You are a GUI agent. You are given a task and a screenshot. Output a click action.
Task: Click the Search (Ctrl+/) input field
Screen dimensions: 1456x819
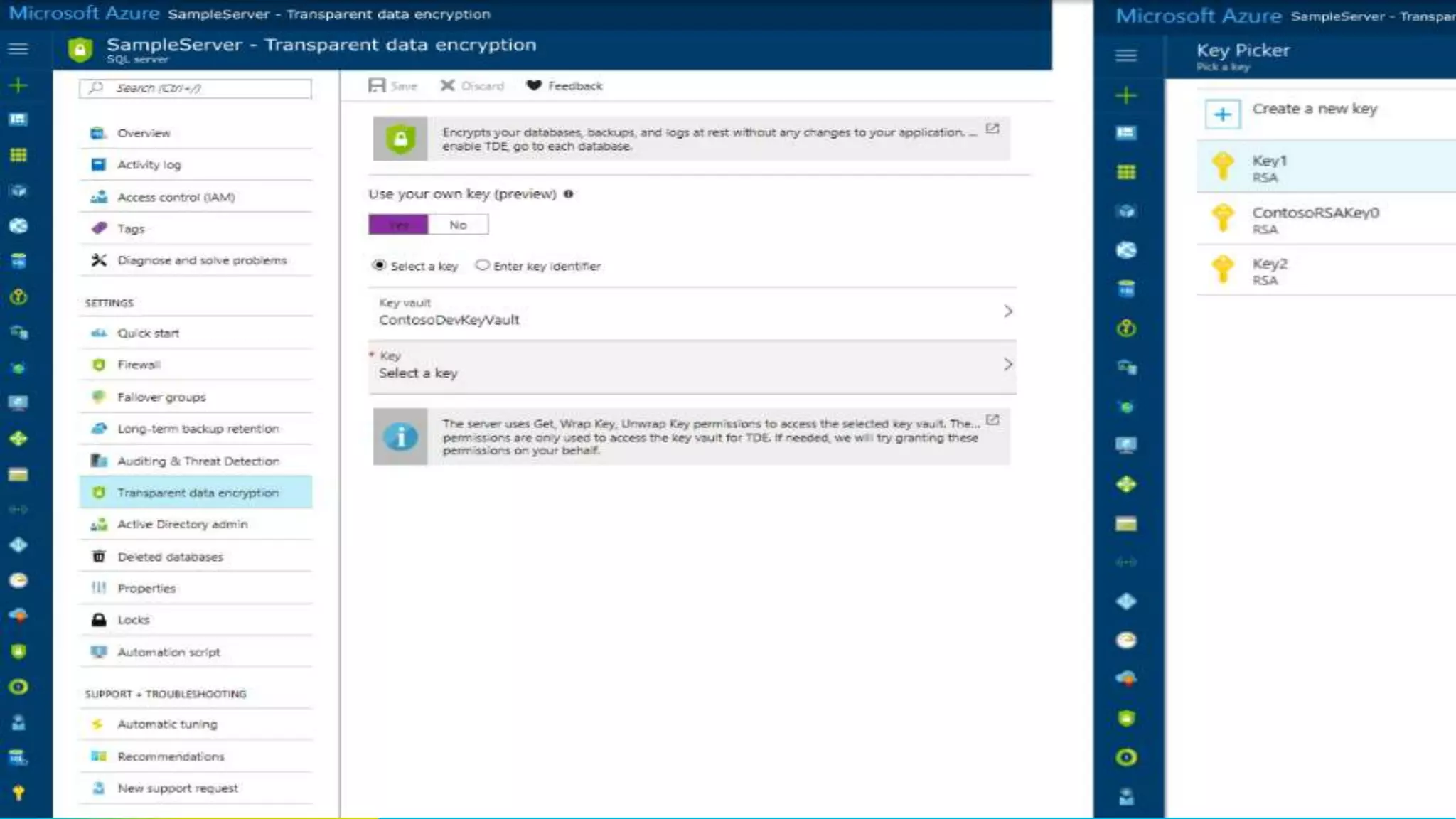pyautogui.click(x=196, y=88)
